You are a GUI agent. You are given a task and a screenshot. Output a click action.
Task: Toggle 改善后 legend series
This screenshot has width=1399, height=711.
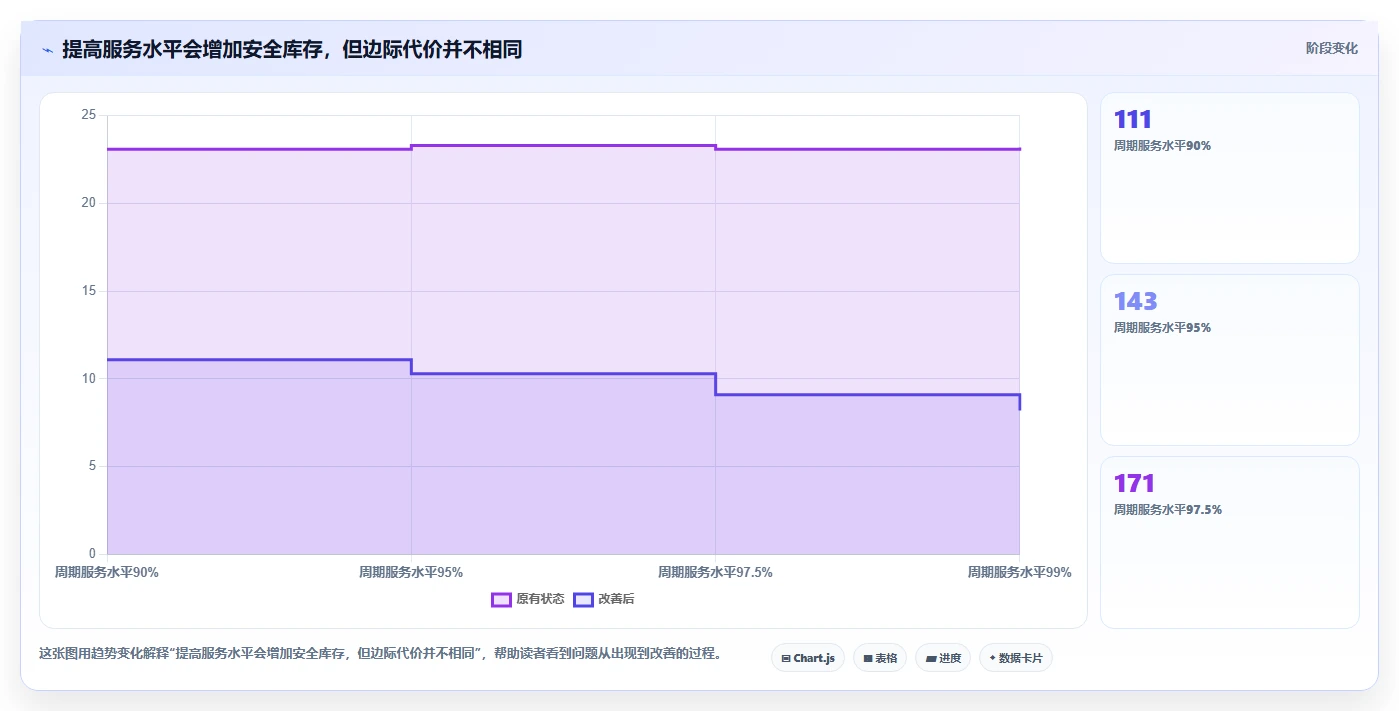click(604, 599)
